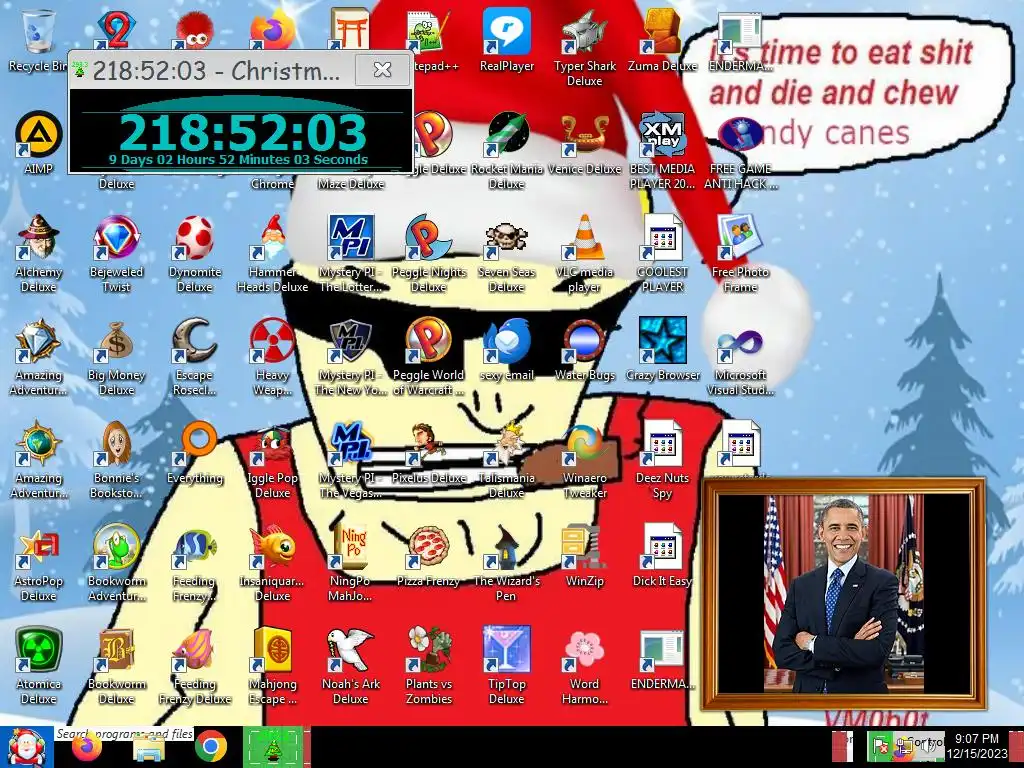Open the Recycle Bin desktop icon
The height and width of the screenshot is (768, 1024).
point(39,40)
